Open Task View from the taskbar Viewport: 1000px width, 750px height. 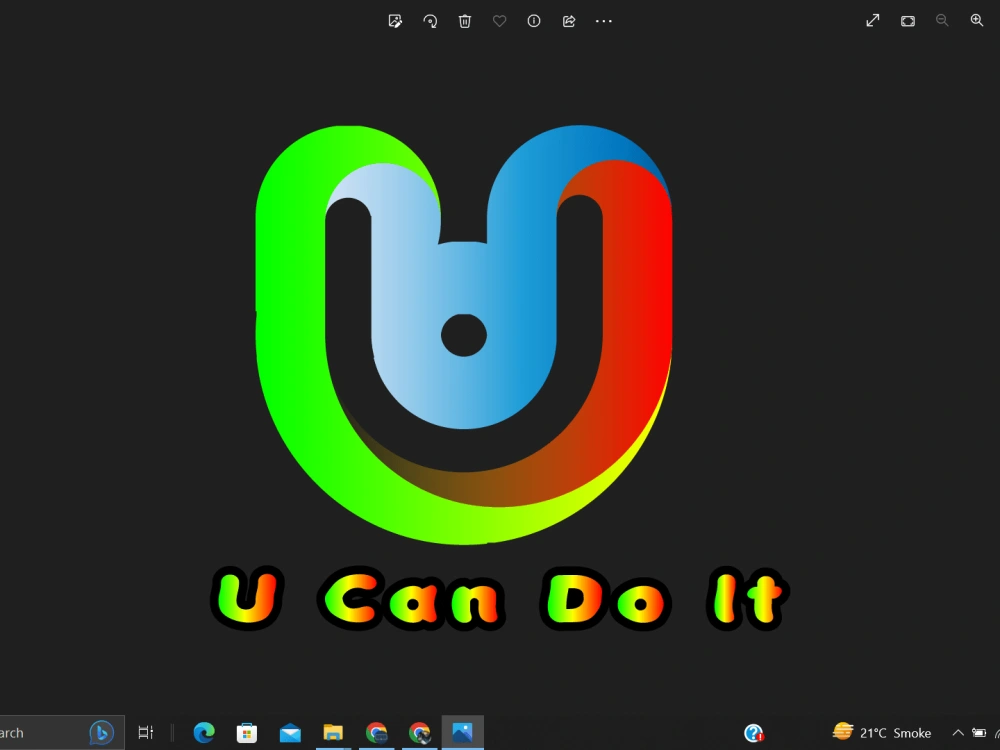click(x=145, y=732)
